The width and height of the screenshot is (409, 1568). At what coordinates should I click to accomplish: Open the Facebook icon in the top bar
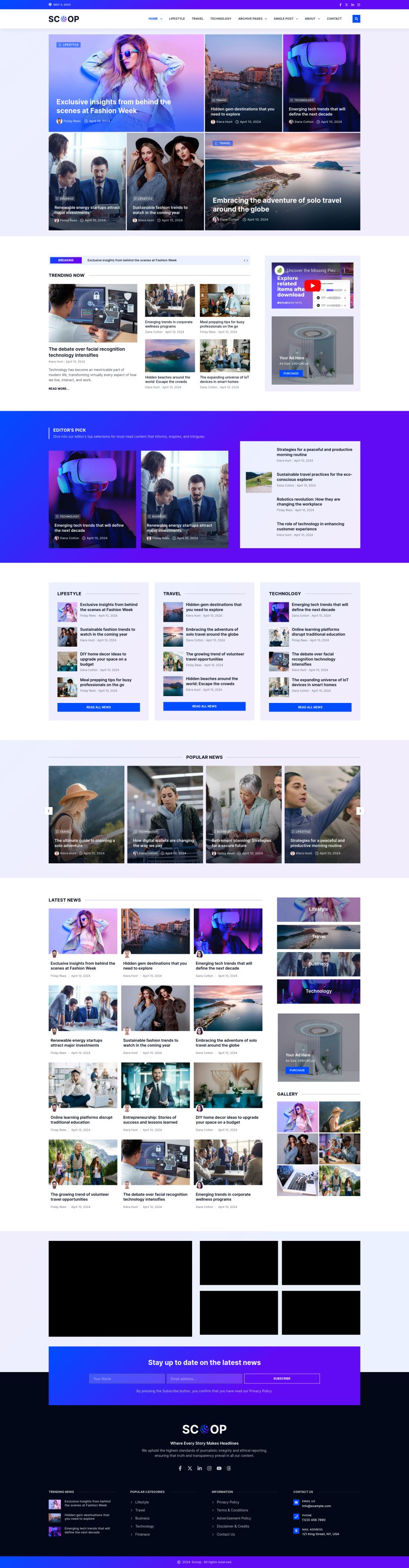coord(340,5)
